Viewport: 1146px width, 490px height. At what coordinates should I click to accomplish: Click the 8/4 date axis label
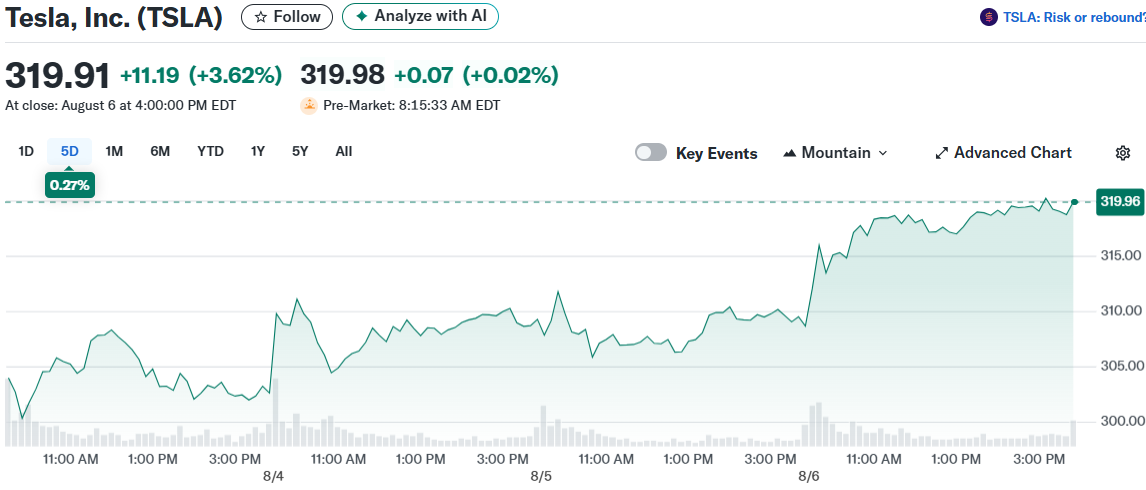tap(273, 476)
